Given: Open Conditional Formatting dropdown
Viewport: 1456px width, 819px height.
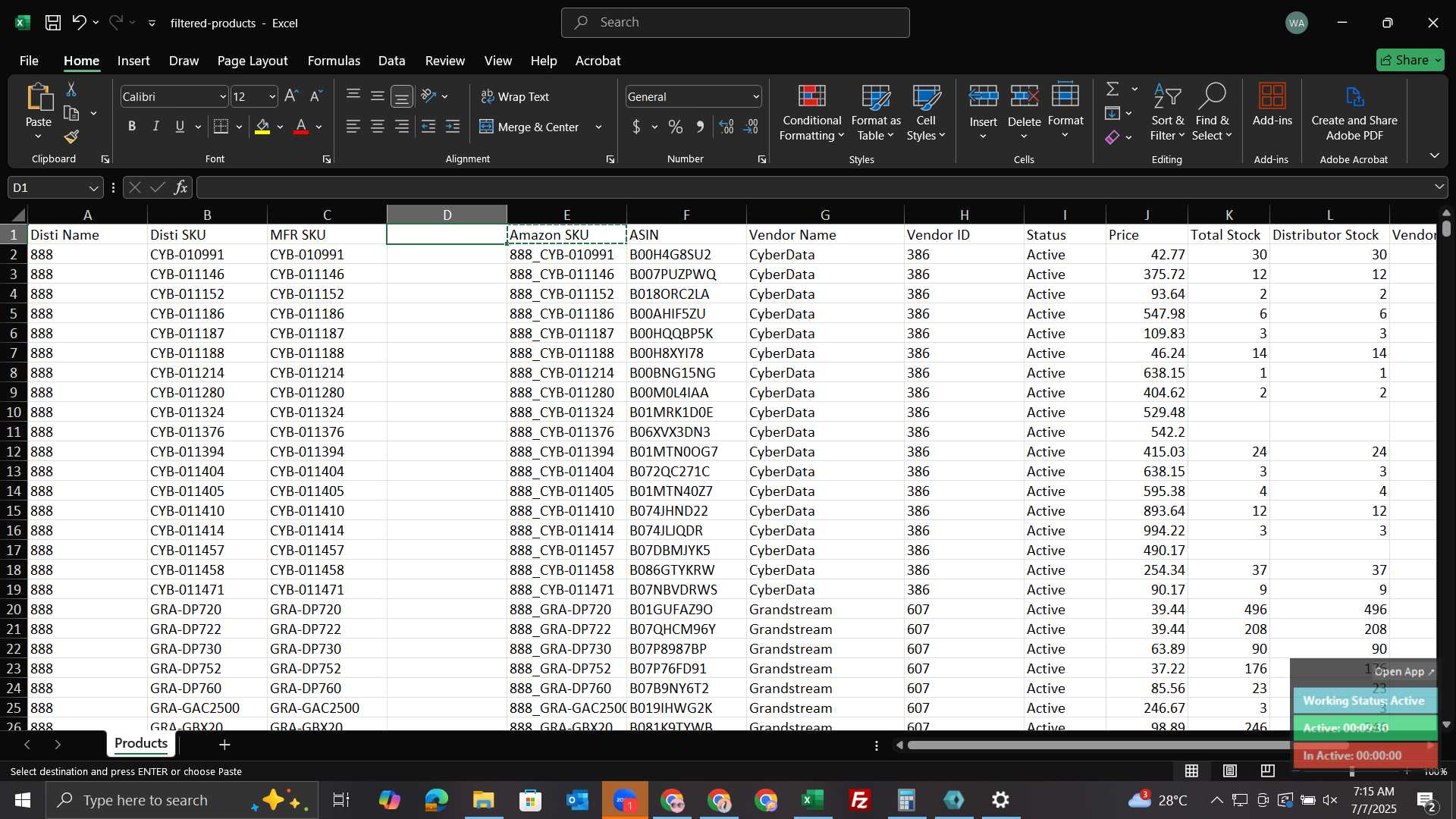Looking at the screenshot, I should coord(811,113).
